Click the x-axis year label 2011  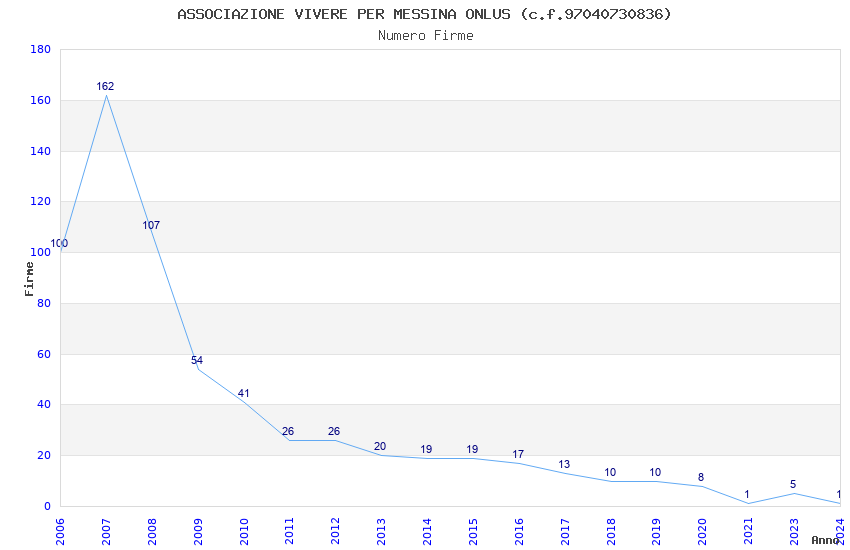pos(289,532)
